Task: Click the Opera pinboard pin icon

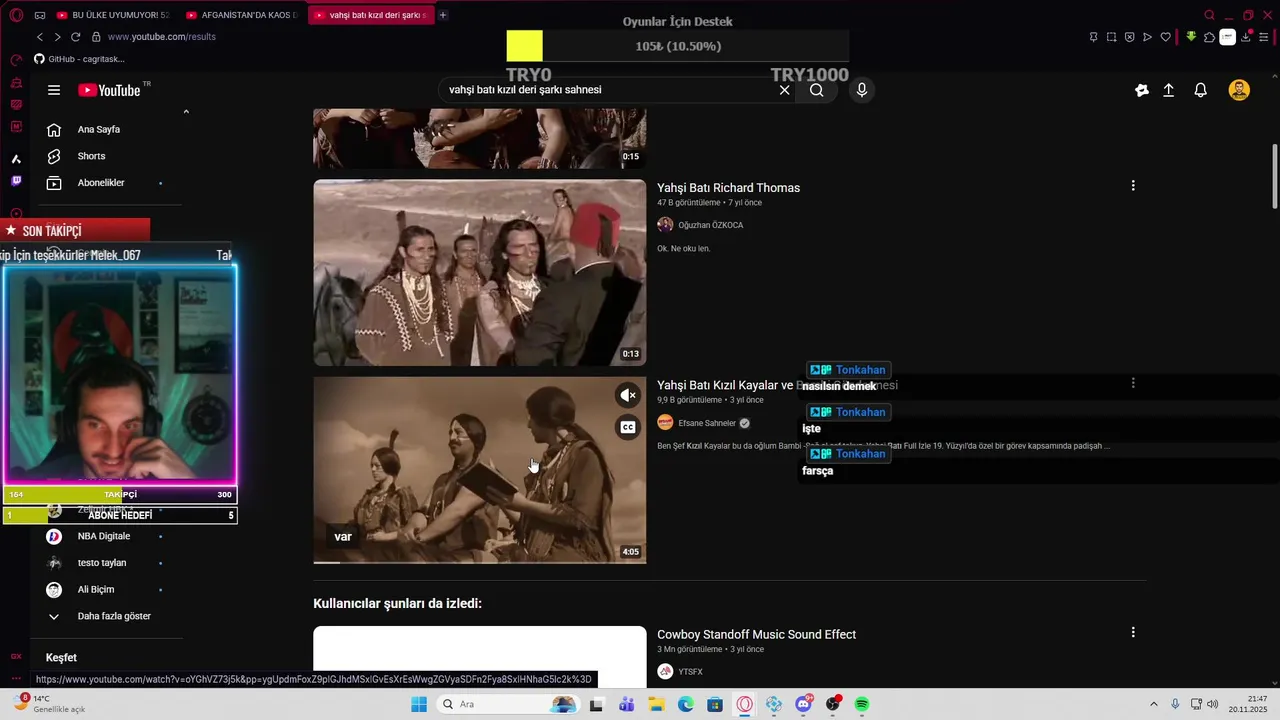Action: tap(1093, 37)
